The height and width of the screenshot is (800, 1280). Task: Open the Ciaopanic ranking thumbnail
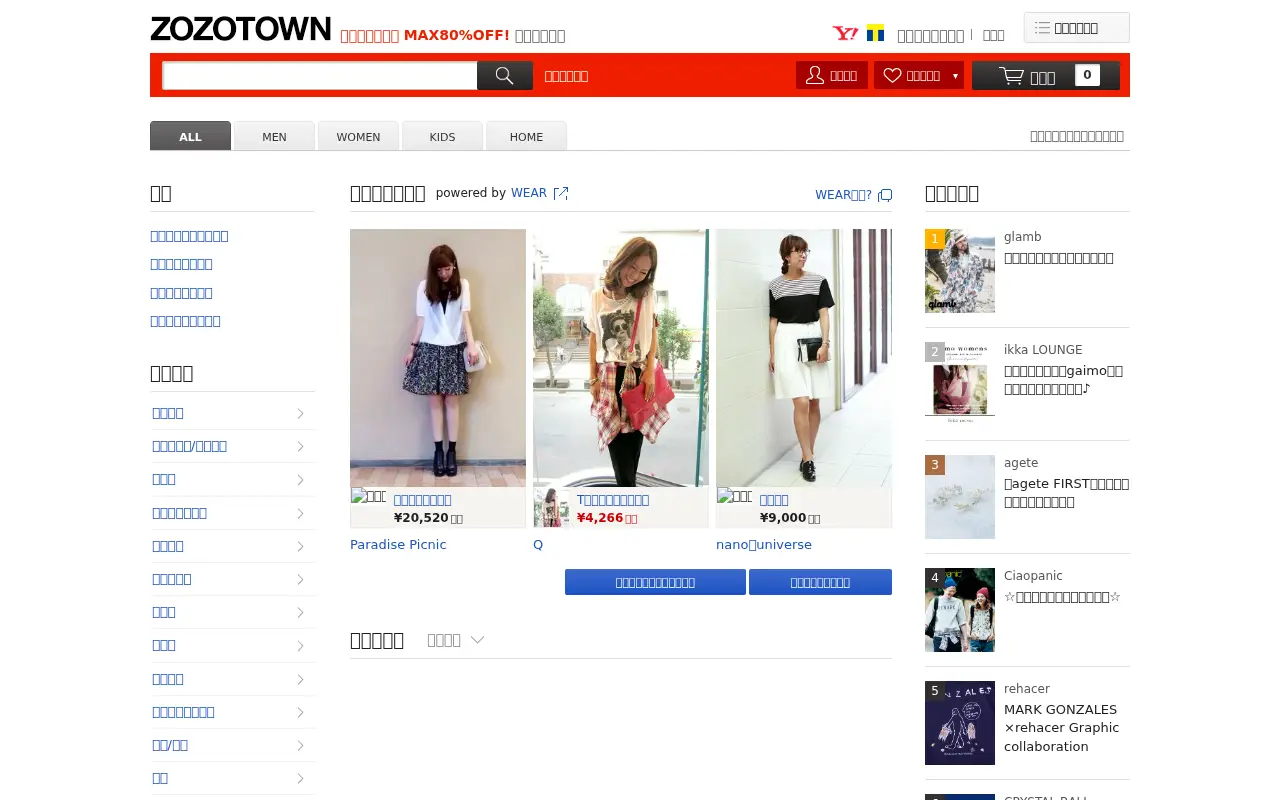pyautogui.click(x=960, y=610)
